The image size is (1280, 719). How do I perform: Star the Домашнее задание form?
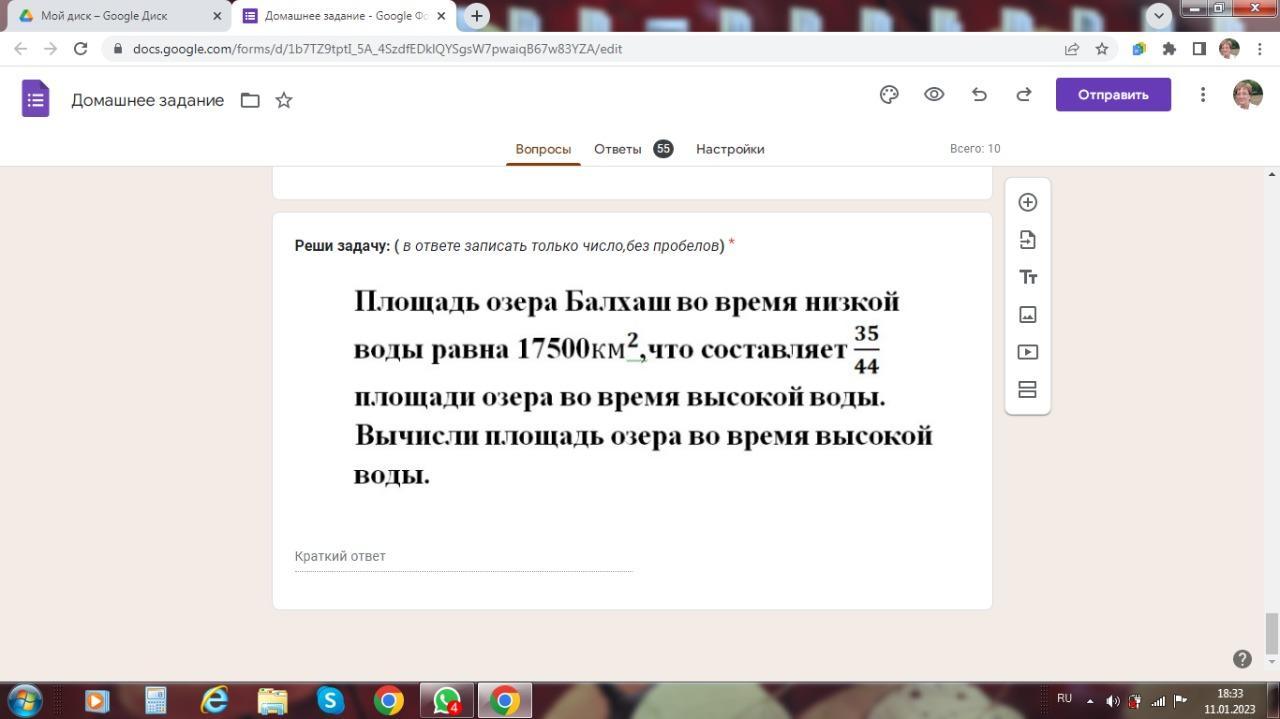pos(284,100)
